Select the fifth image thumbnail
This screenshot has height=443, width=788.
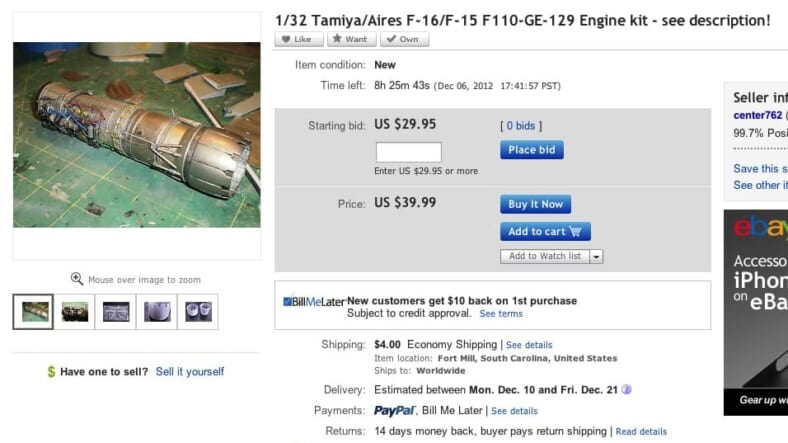198,312
